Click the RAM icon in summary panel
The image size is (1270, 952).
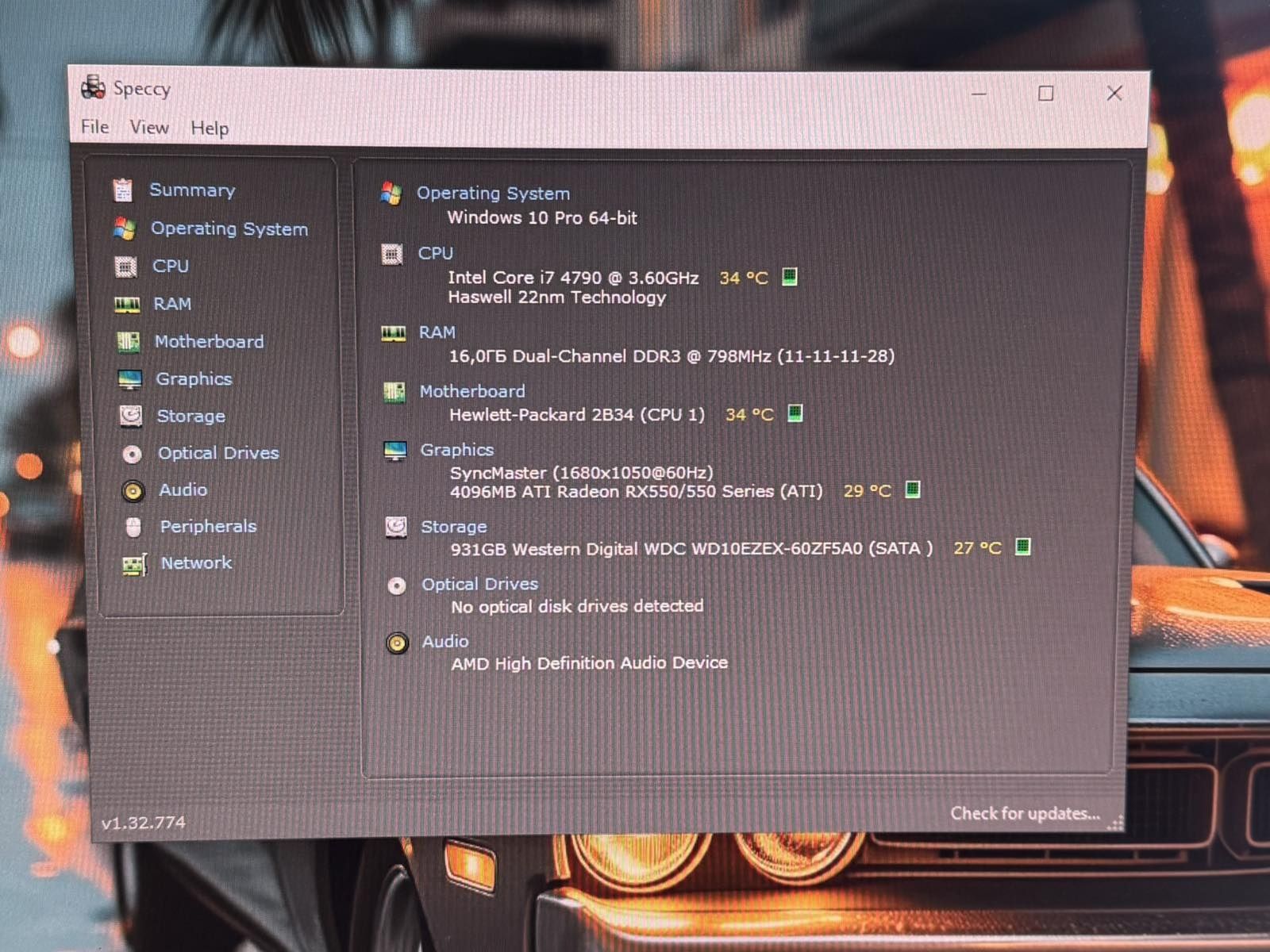point(393,333)
